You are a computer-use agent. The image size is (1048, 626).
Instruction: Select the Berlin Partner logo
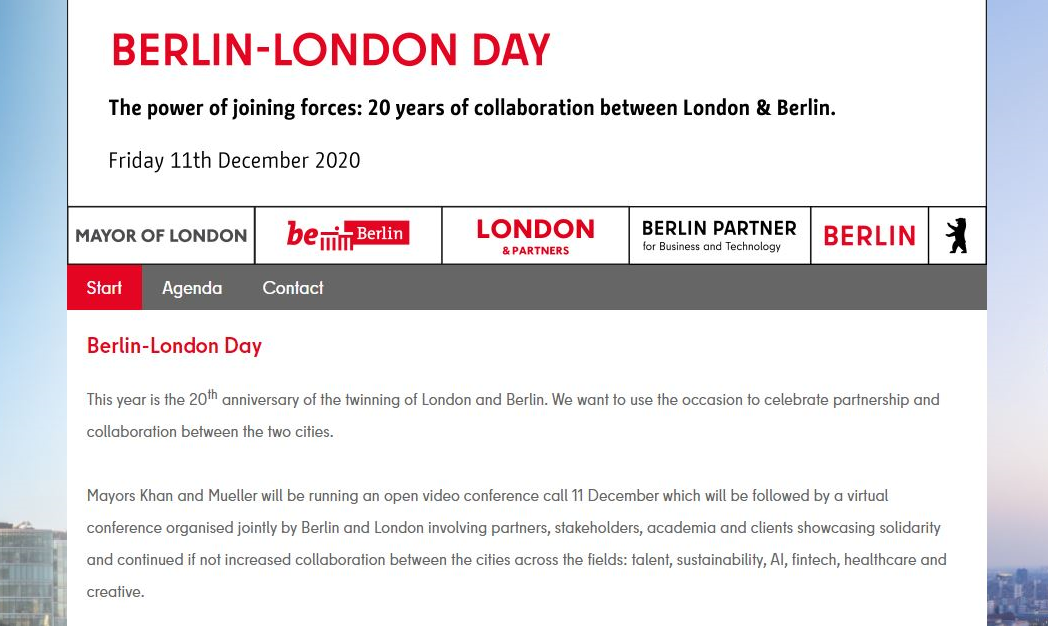pyautogui.click(x=720, y=235)
